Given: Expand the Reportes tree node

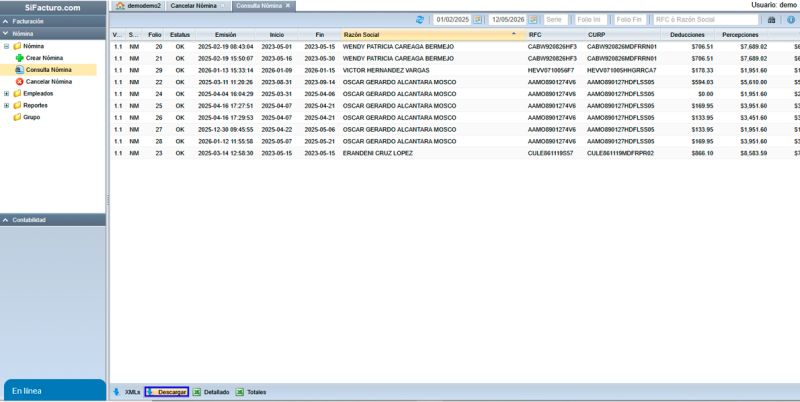Looking at the screenshot, I should (7, 105).
